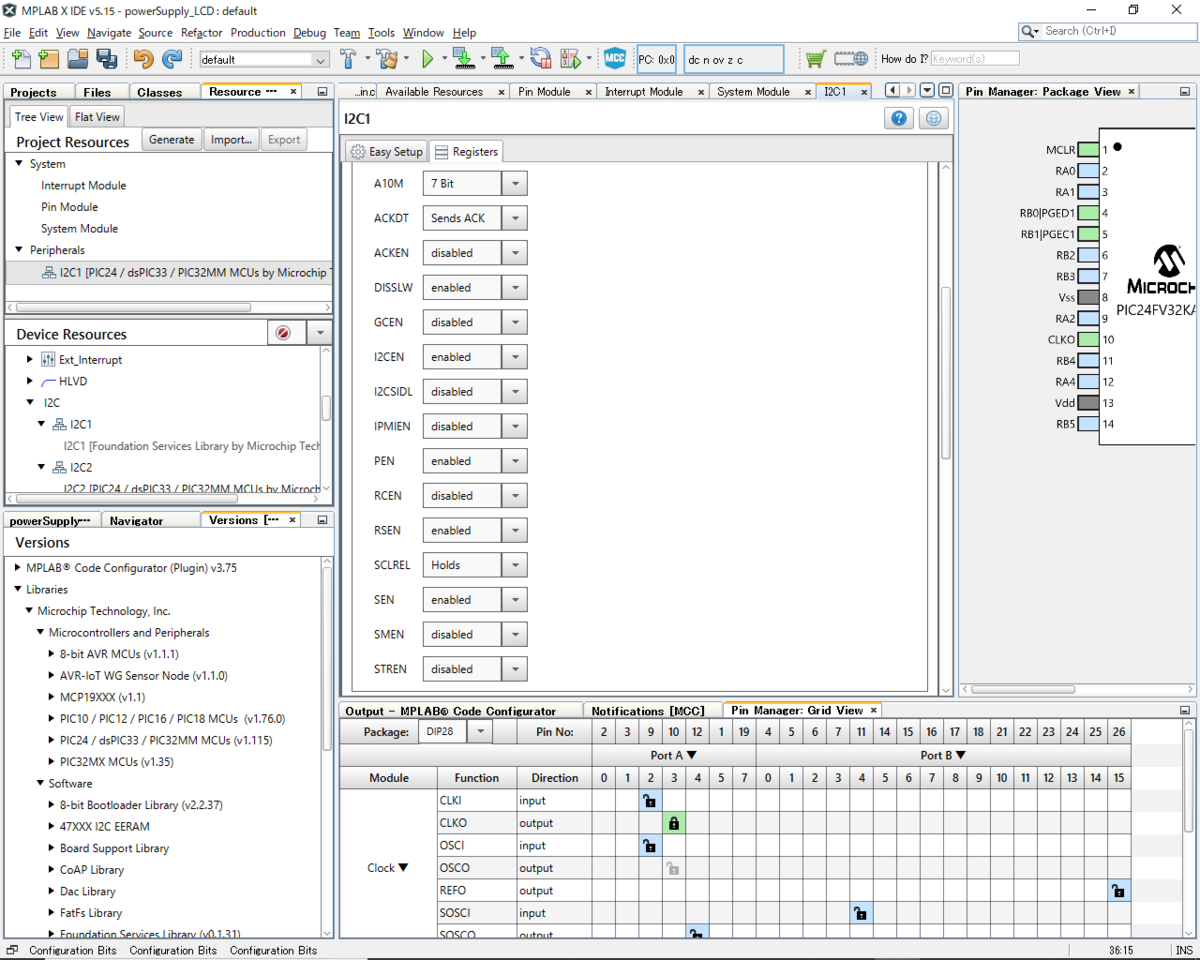The width and height of the screenshot is (1200, 960).
Task: Click the I2C1 registers vertical scrollbar
Action: coord(946,373)
